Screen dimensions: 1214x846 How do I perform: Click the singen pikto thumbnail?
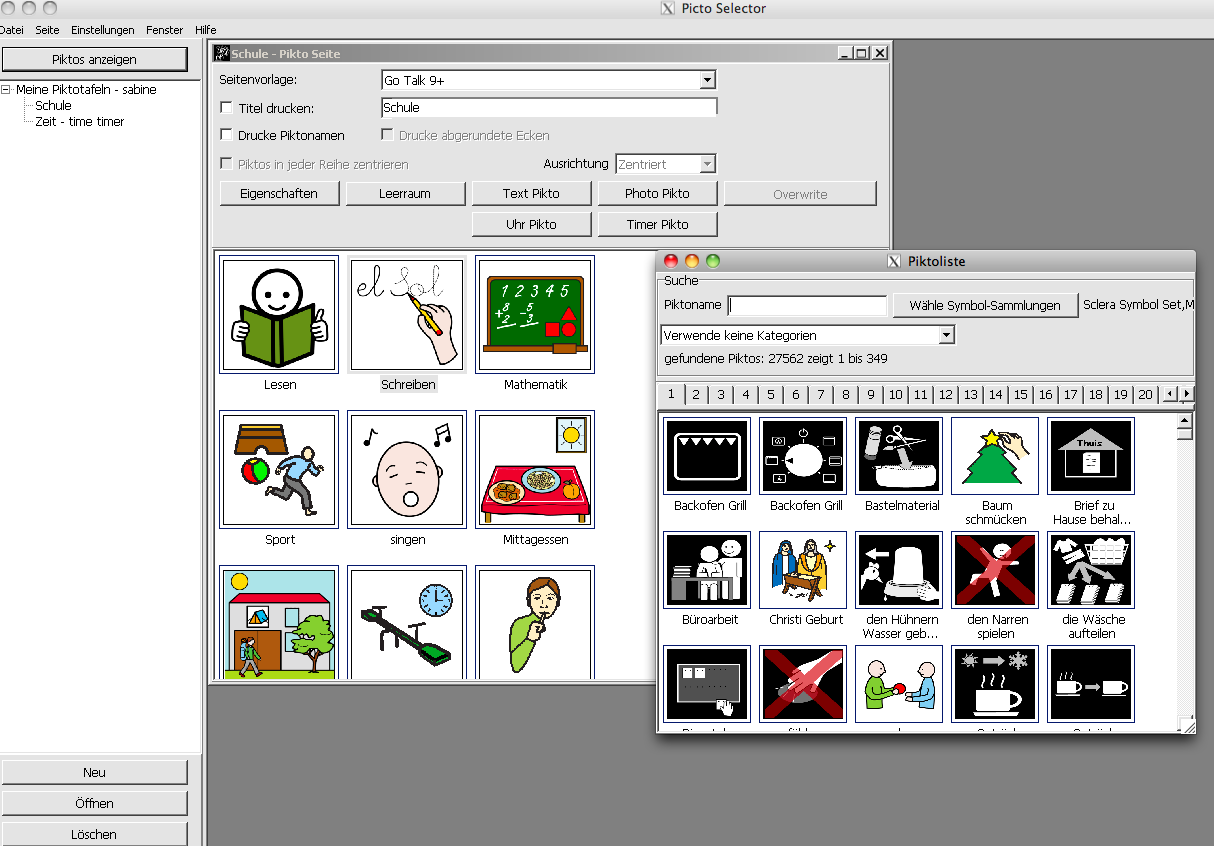pyautogui.click(x=406, y=468)
